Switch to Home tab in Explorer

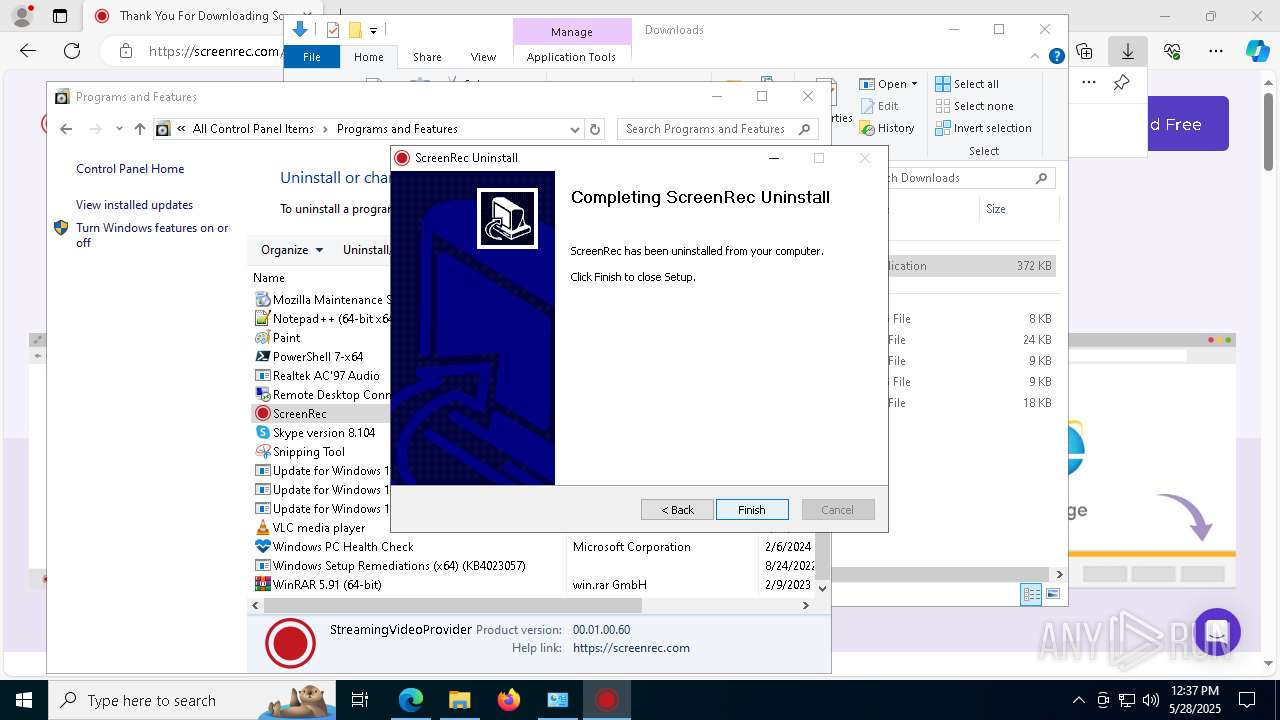pyautogui.click(x=369, y=57)
